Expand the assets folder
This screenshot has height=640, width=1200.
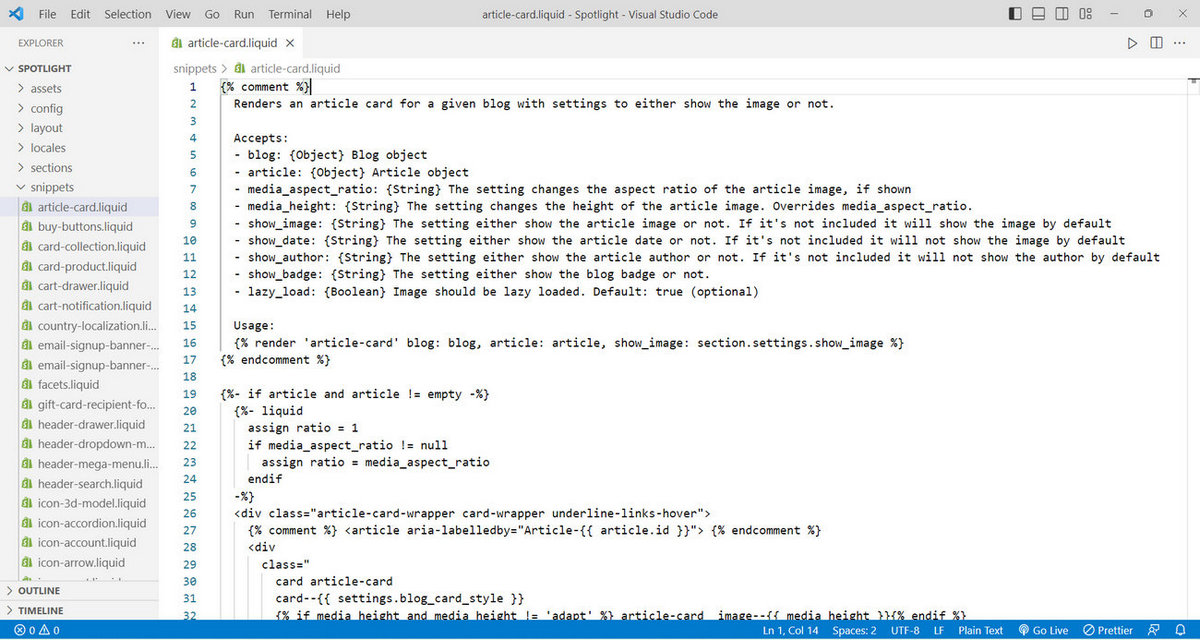pyautogui.click(x=45, y=88)
